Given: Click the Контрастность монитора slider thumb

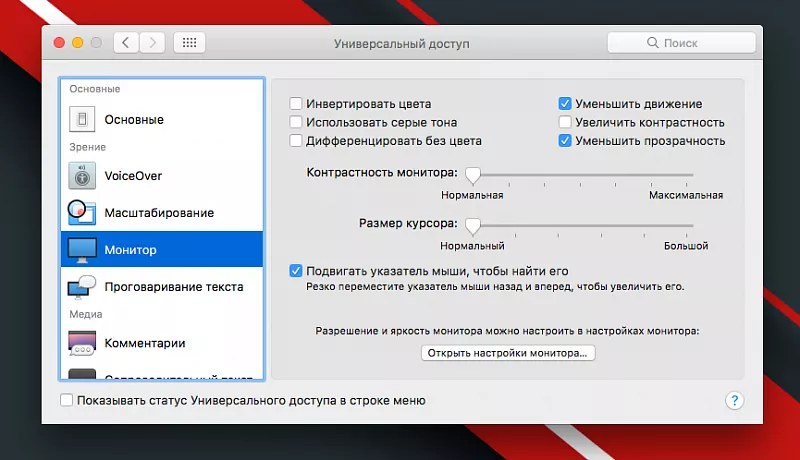Looking at the screenshot, I should [x=473, y=175].
